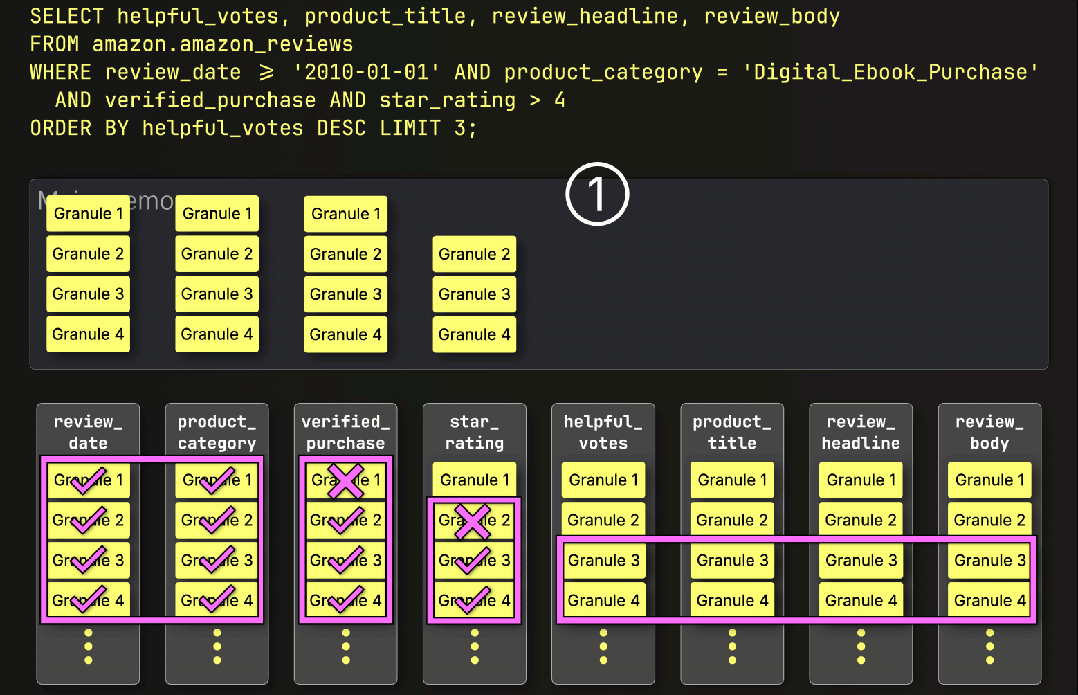
Task: Pick Granule 4 in the product_title column
Action: (x=732, y=600)
